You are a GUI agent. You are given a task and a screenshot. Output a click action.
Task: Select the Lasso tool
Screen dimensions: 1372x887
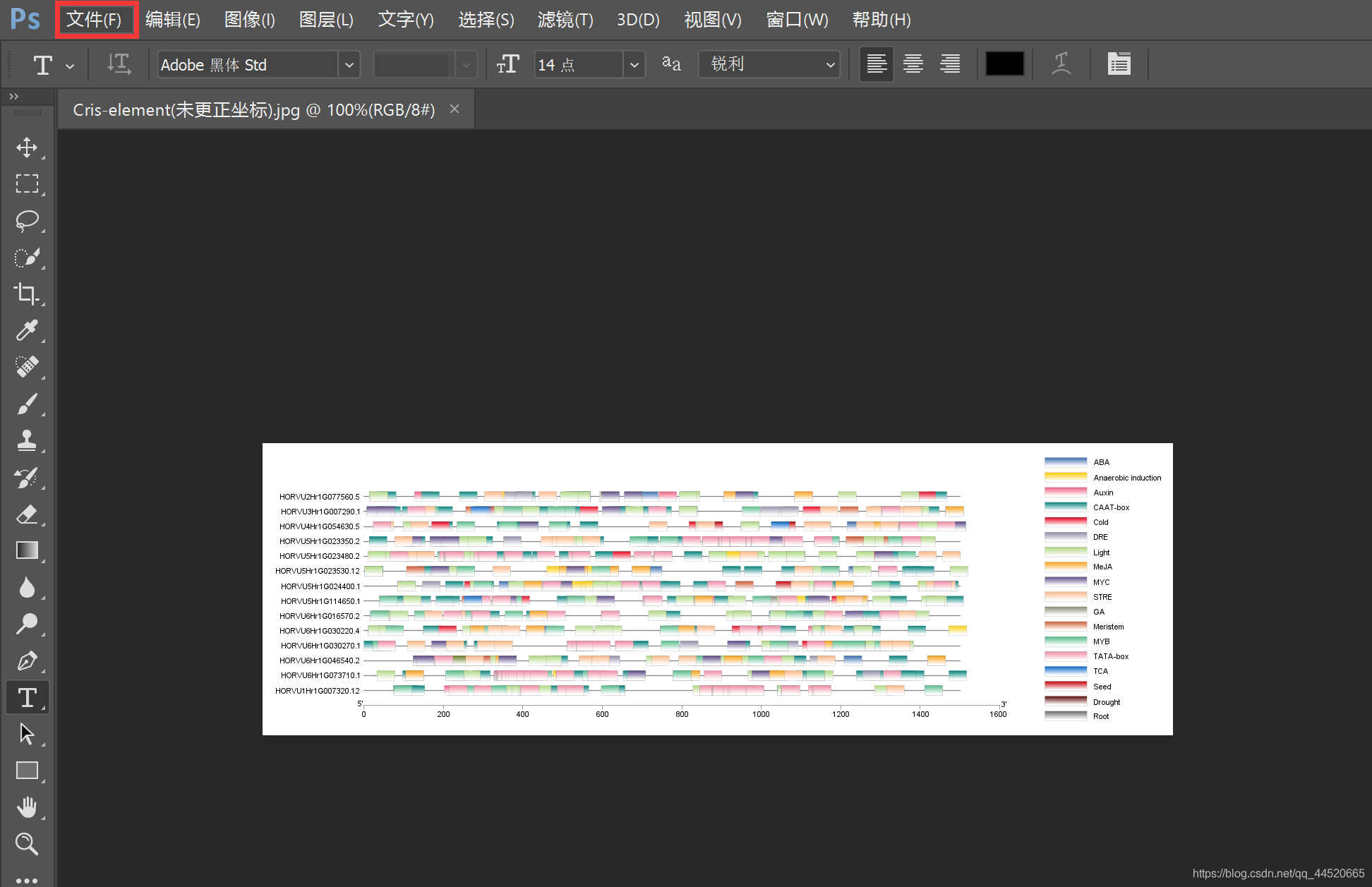click(27, 221)
